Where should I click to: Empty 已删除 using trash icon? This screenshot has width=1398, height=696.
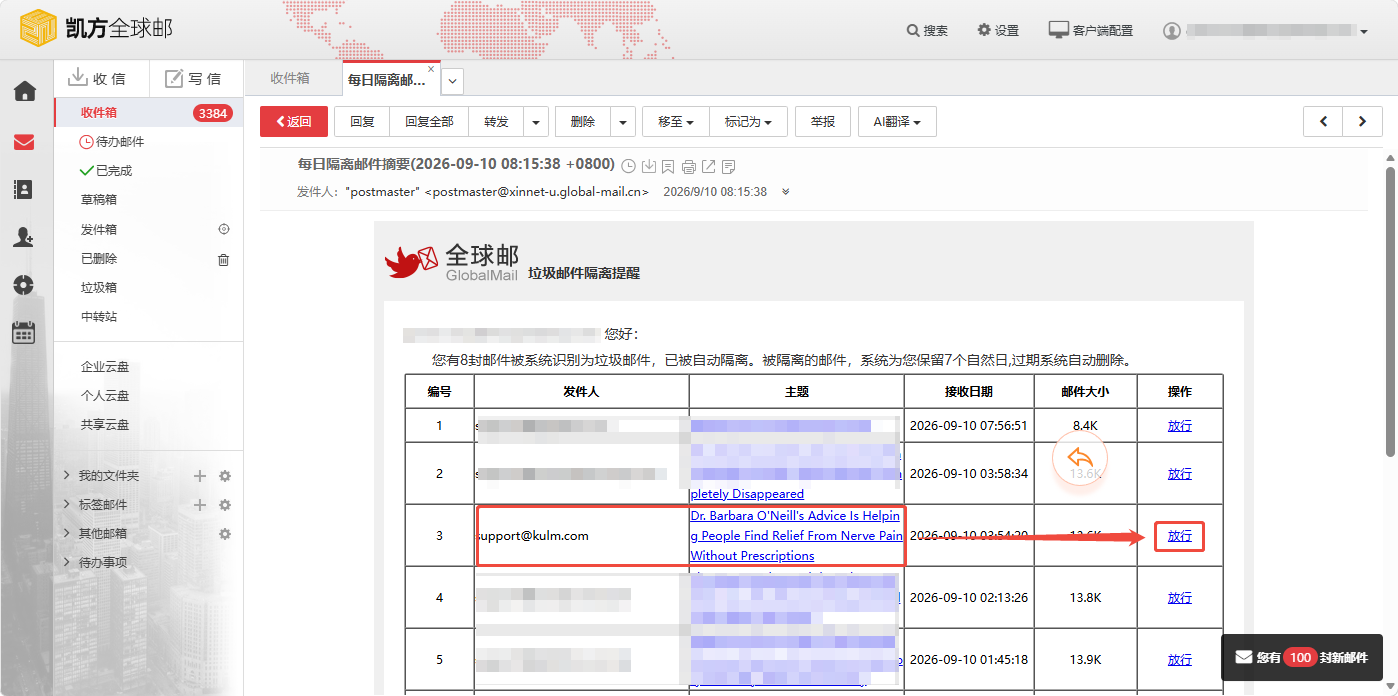224,259
